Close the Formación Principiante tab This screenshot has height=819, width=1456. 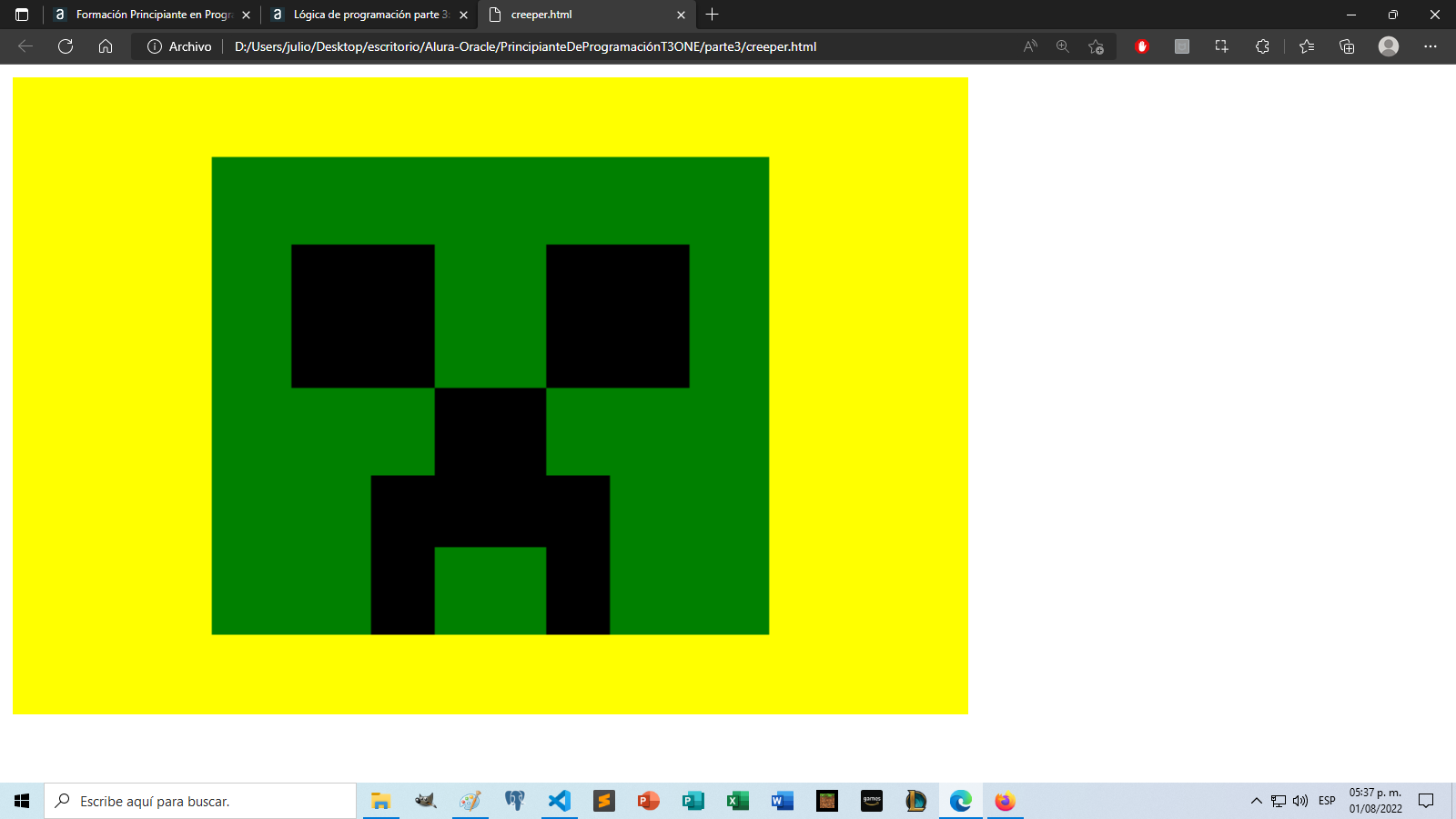246,15
